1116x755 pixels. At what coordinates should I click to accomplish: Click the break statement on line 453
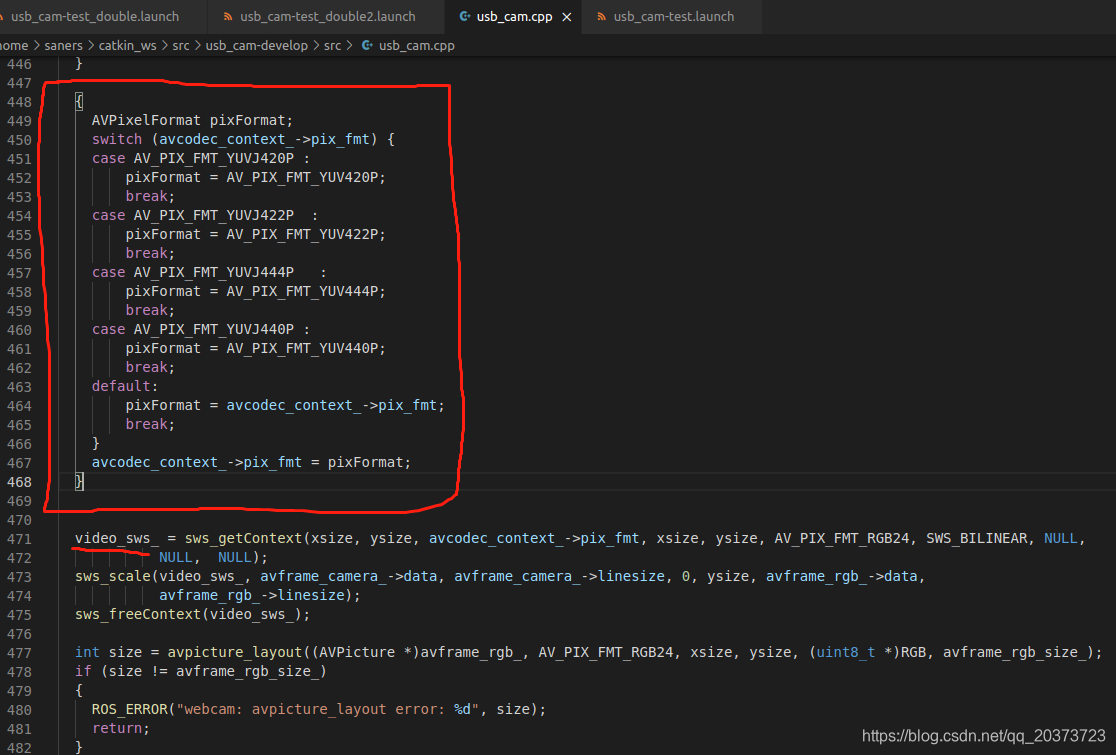[x=147, y=196]
